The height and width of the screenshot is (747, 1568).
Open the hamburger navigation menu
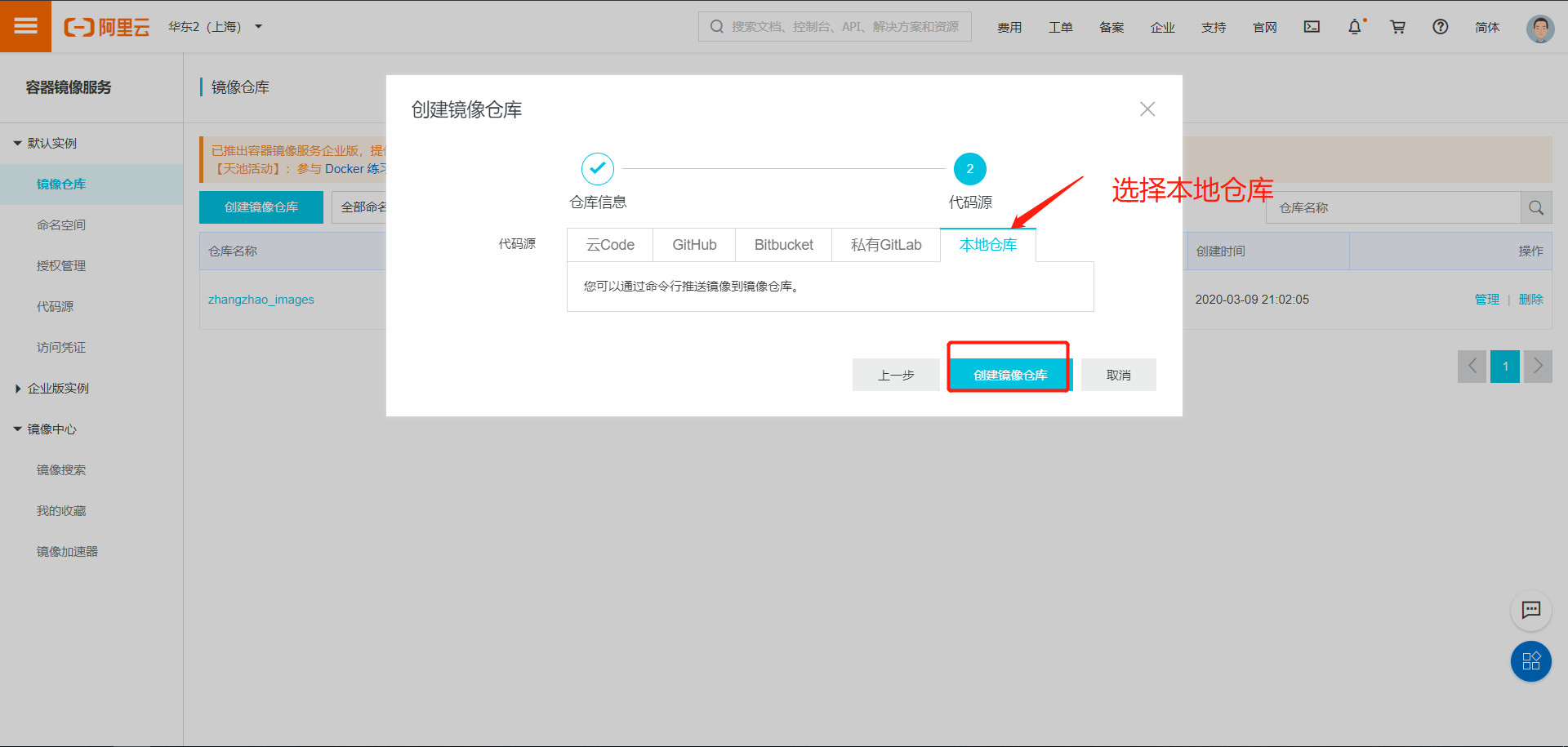point(25,25)
